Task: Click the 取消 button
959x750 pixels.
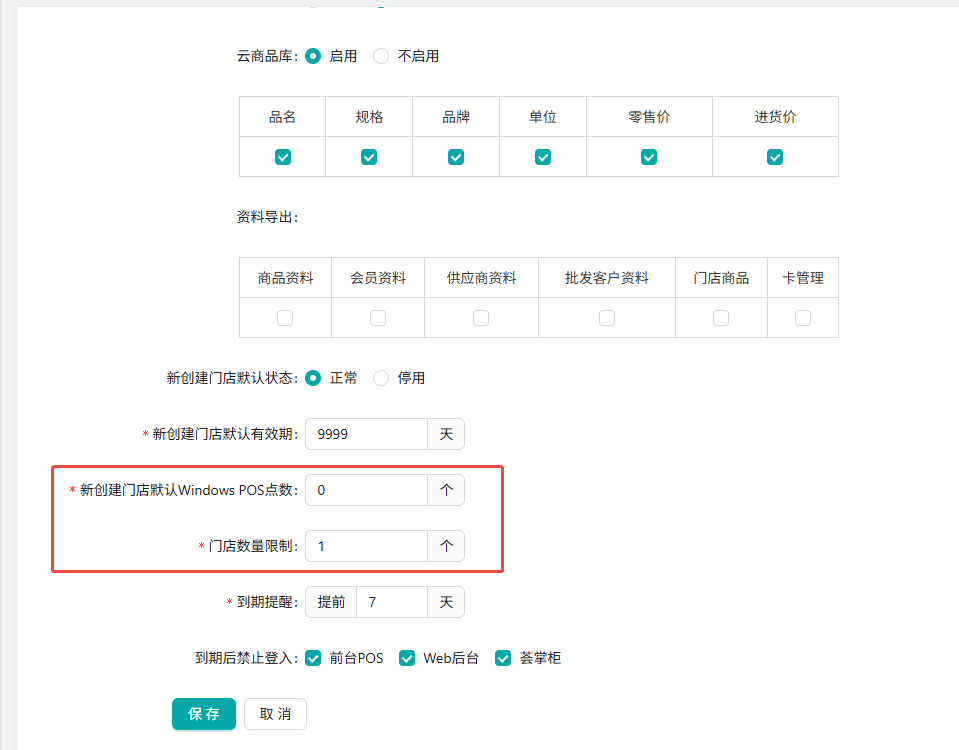Action: (x=275, y=714)
